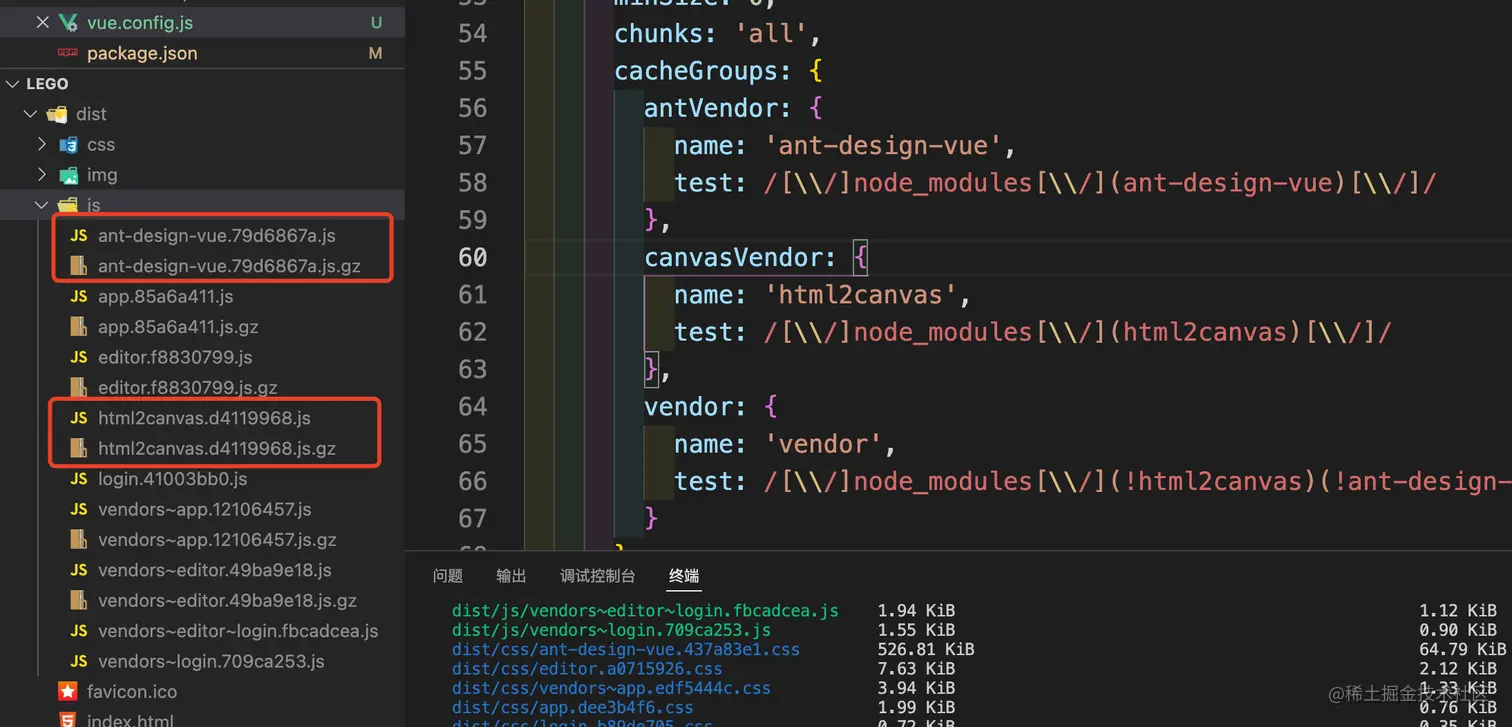Click archive icon of vendors~editor.49ba9e18.js.gz

click(78, 601)
